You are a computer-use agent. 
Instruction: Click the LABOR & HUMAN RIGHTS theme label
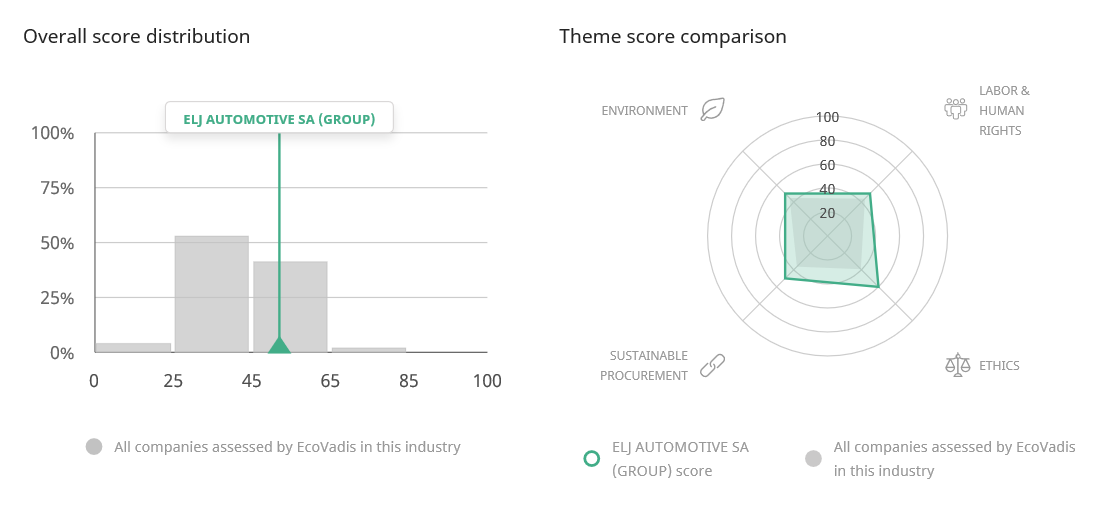(1004, 110)
